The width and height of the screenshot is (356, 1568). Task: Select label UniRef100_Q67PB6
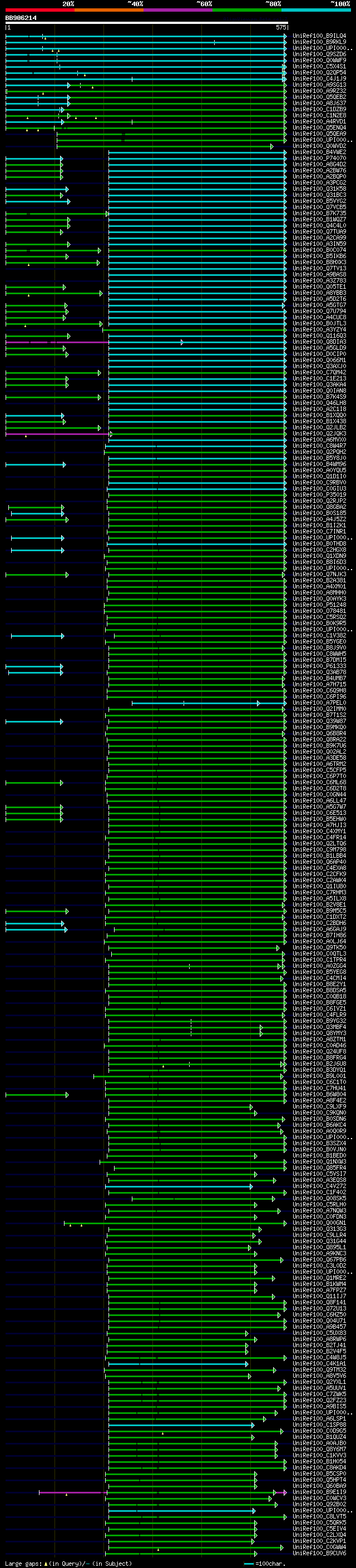319,1260
